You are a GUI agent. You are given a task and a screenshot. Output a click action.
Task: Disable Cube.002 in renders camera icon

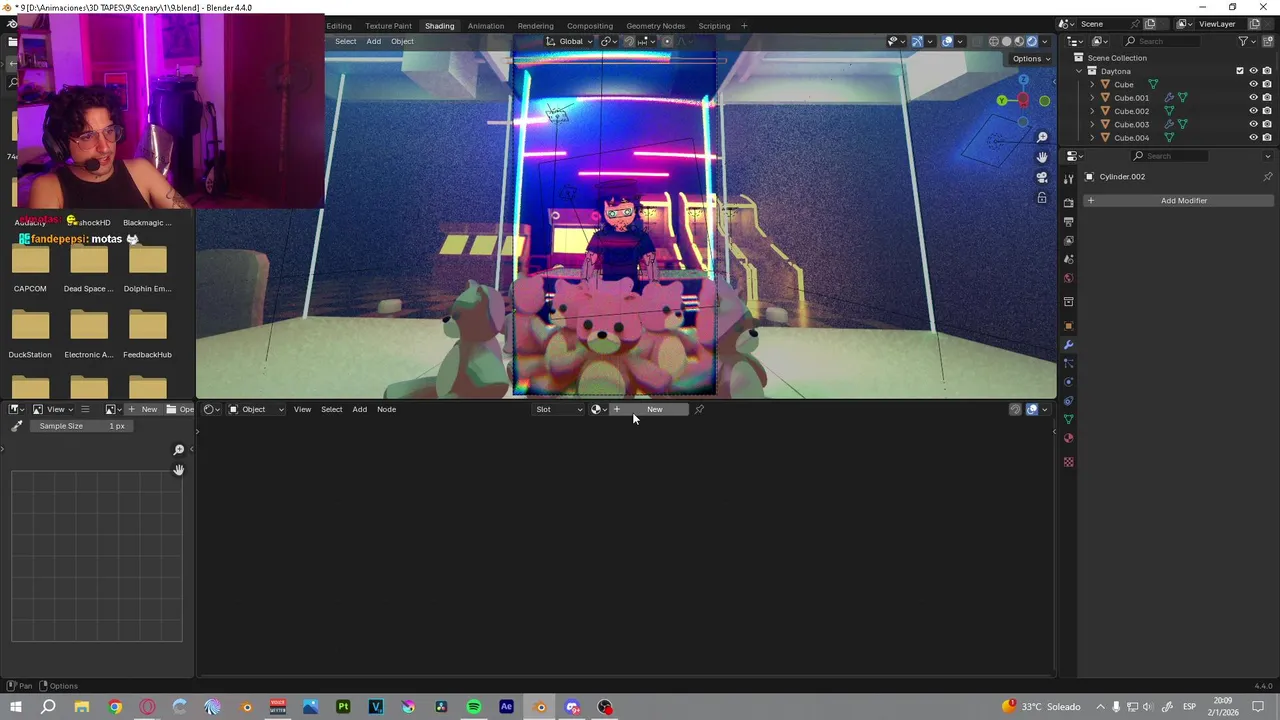1267,111
